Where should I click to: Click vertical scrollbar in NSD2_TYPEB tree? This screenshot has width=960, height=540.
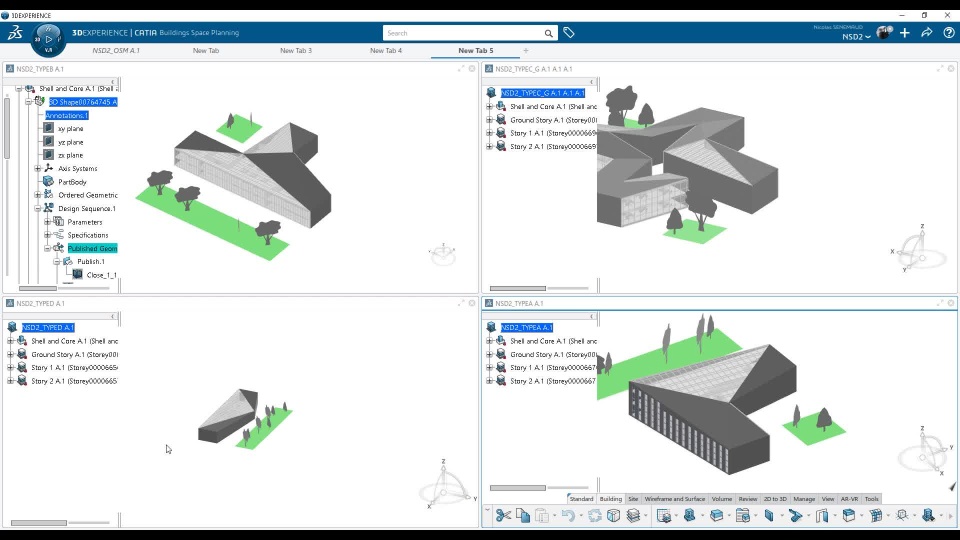7,129
